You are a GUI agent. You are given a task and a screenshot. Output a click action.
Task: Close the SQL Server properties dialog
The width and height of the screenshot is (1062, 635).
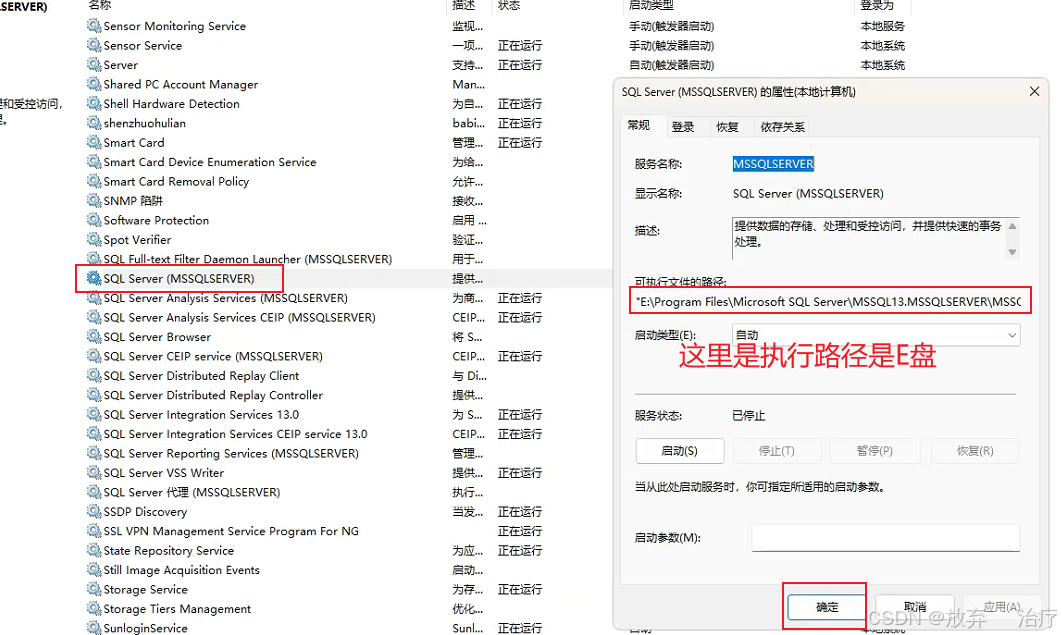[1034, 91]
